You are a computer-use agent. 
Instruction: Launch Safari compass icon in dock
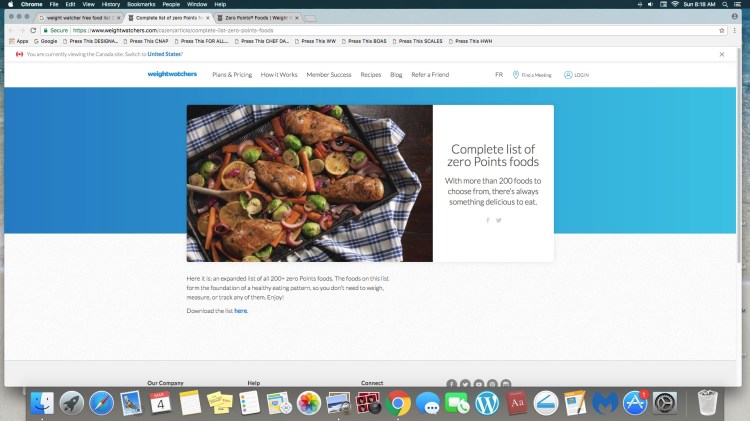(x=101, y=403)
